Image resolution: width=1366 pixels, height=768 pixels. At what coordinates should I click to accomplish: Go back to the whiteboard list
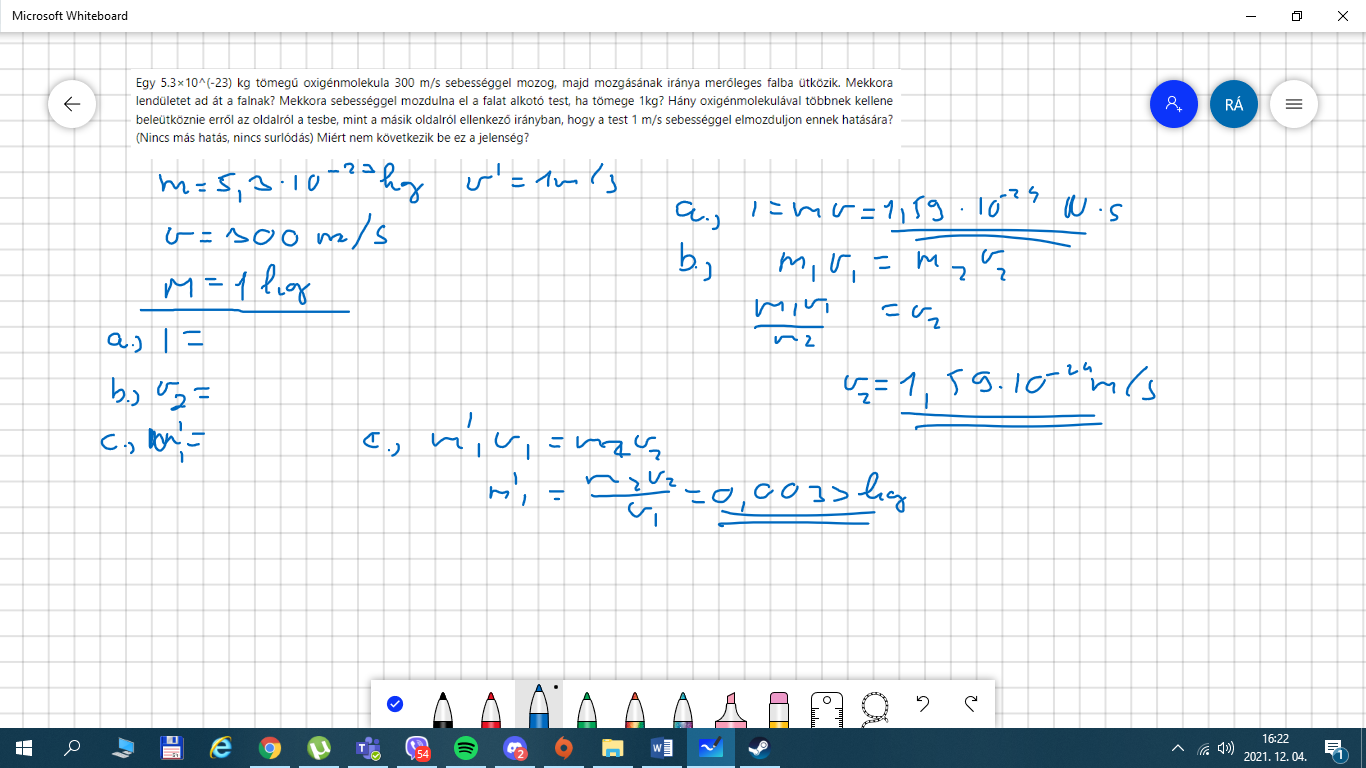click(x=72, y=104)
